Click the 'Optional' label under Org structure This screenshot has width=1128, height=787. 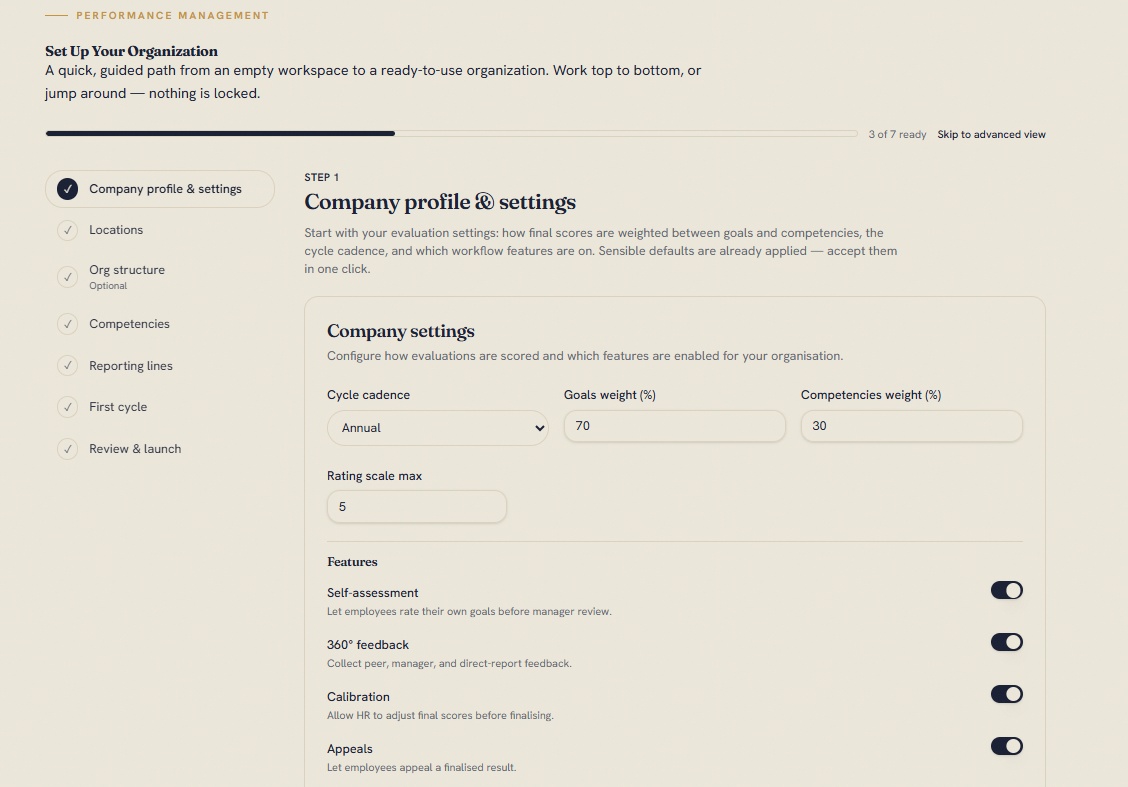click(108, 286)
